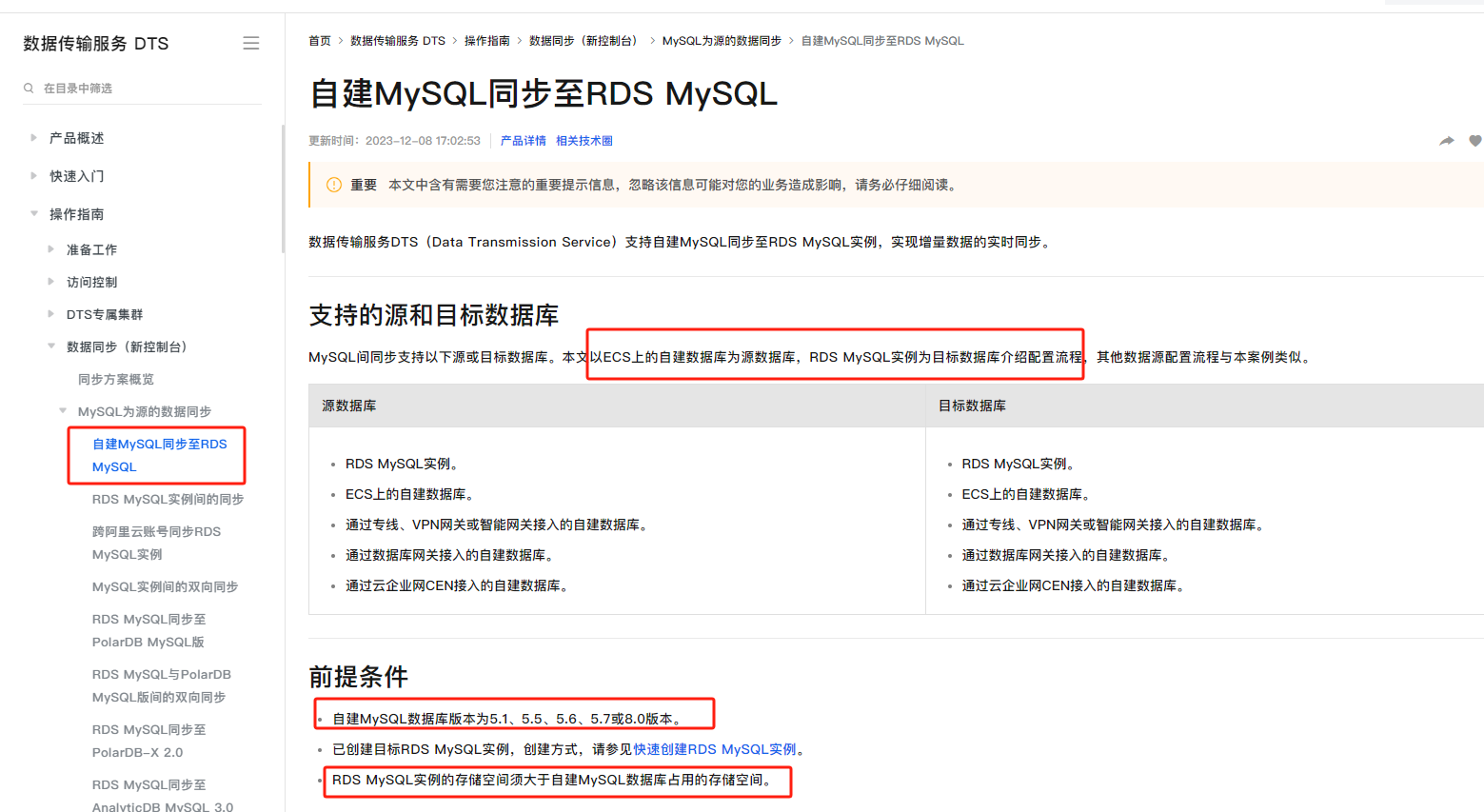Expand the 快速入门 tree node arrow
The image size is (1484, 812).
point(34,176)
